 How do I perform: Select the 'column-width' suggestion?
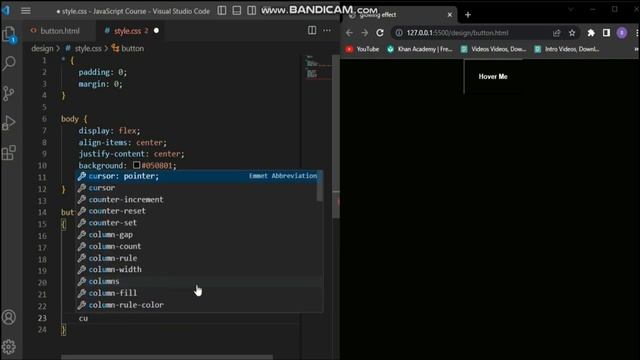pyautogui.click(x=198, y=269)
